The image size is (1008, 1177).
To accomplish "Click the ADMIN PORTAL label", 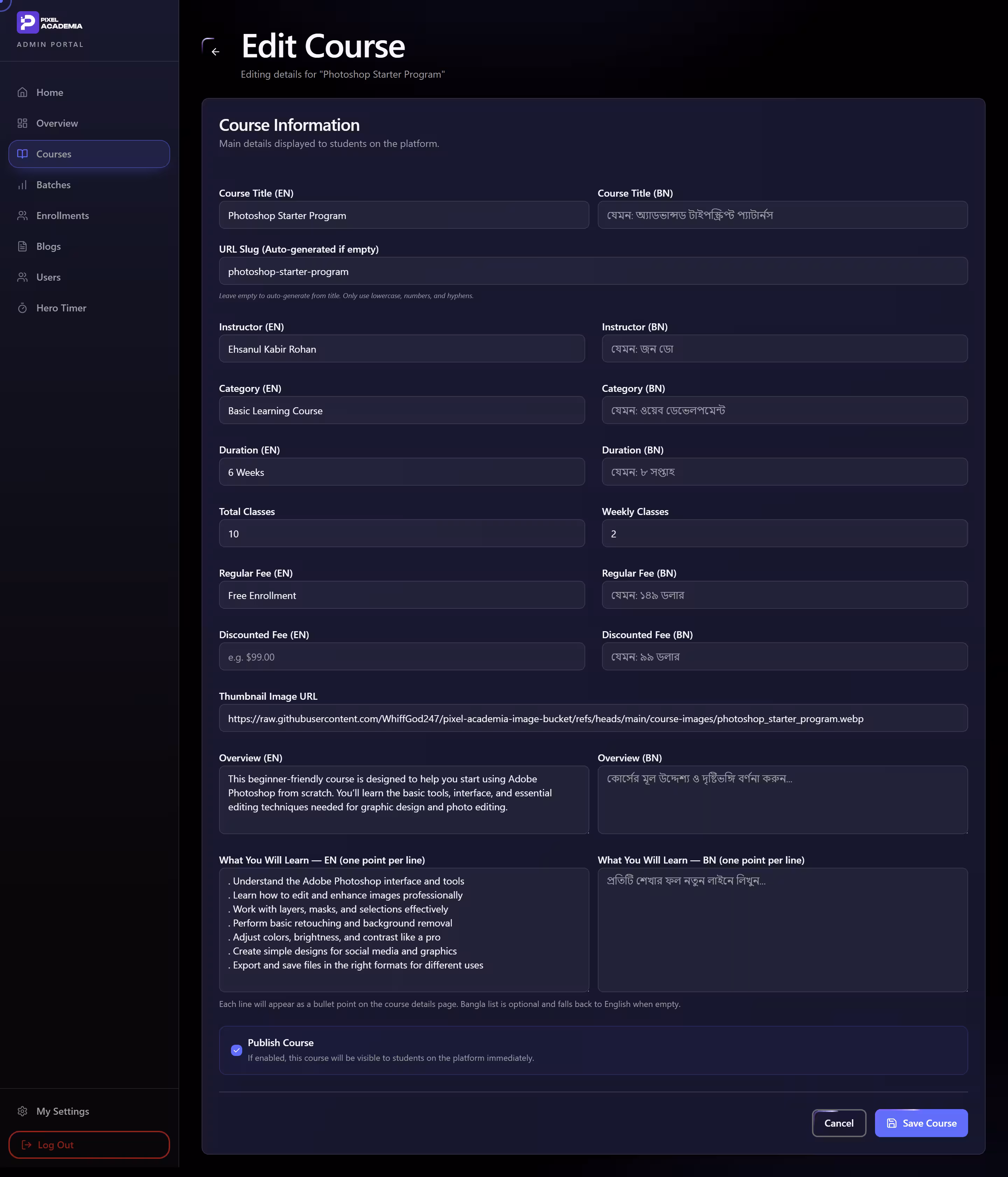I will pos(50,44).
